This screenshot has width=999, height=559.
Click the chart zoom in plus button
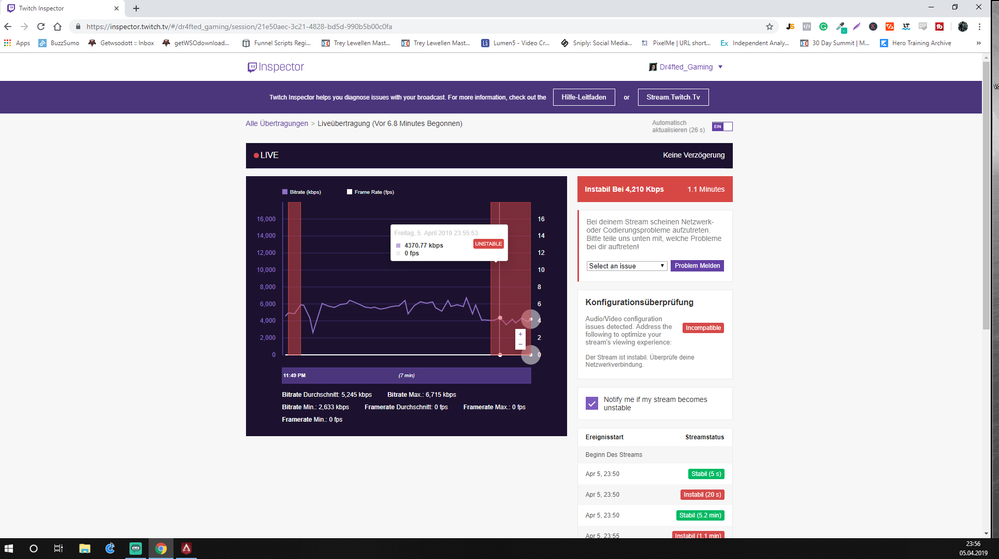tap(520, 334)
